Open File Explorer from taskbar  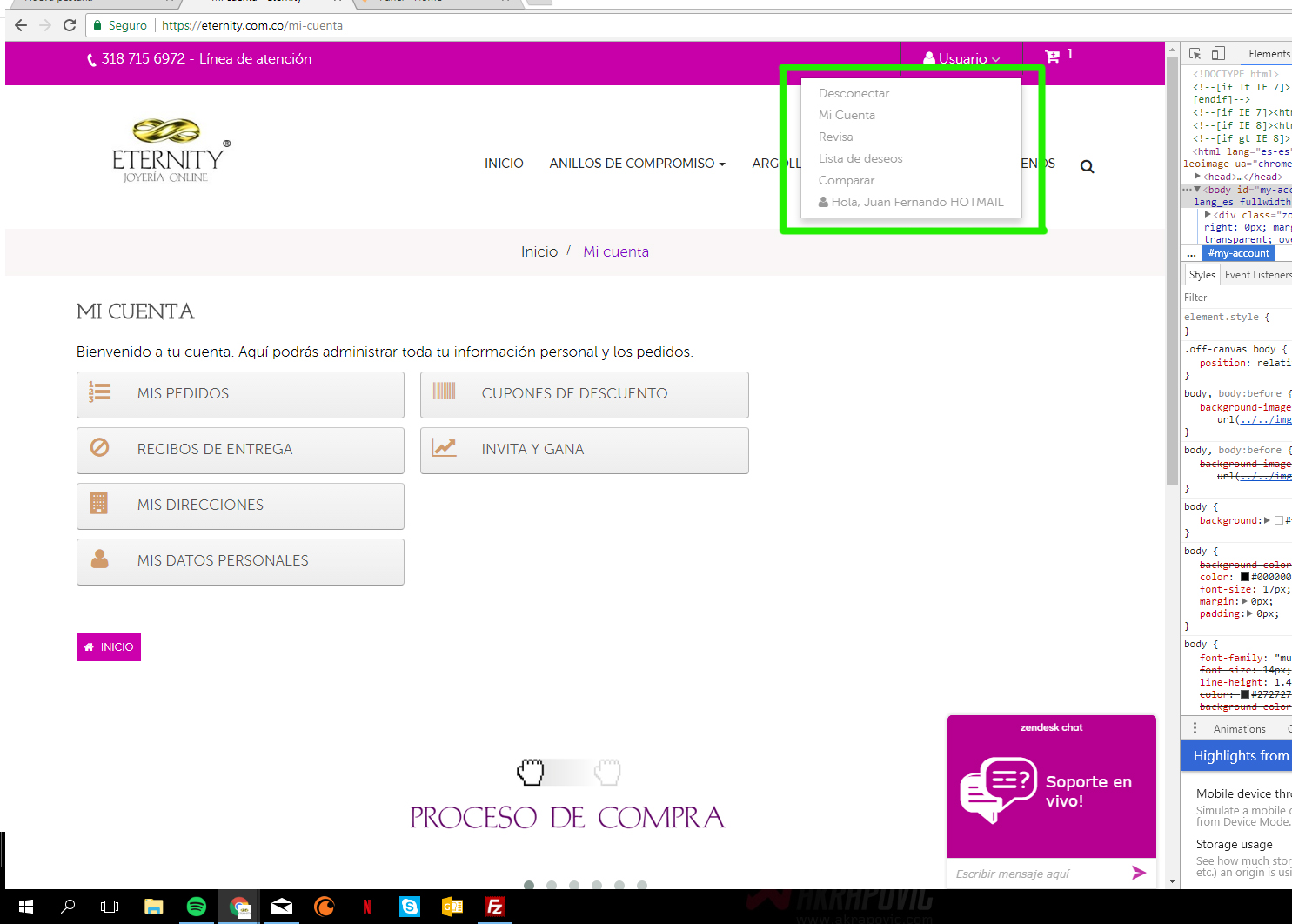(x=154, y=907)
